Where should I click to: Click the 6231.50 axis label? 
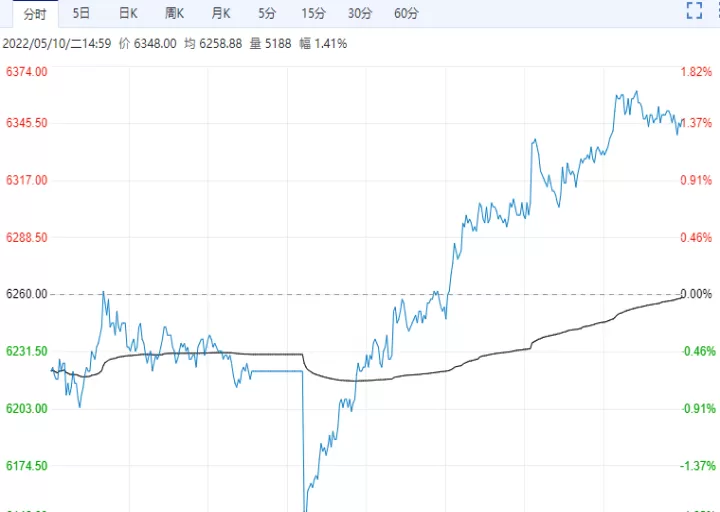click(x=27, y=351)
